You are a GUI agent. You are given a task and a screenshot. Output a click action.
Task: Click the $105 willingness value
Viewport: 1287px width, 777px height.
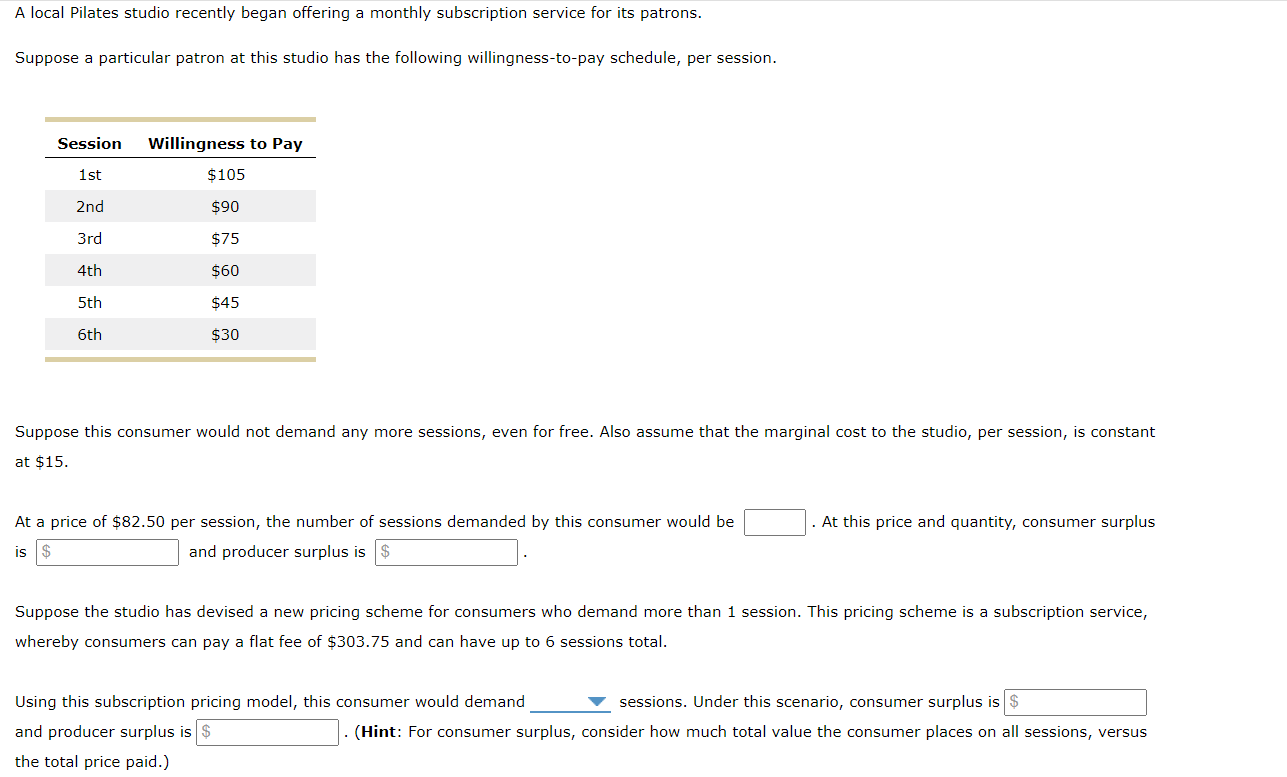click(226, 174)
